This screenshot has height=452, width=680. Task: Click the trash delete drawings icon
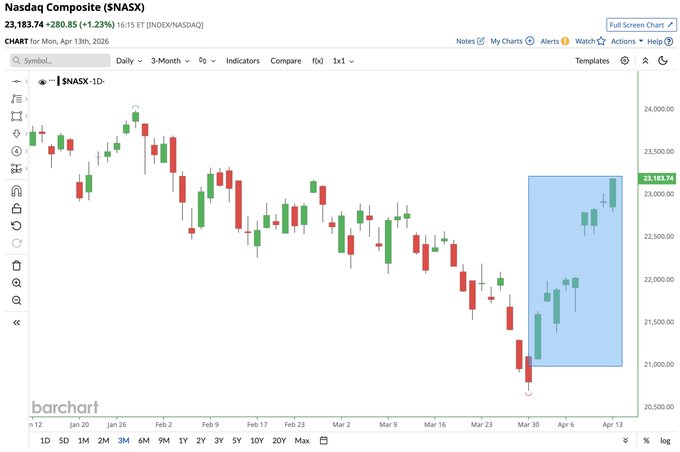pyautogui.click(x=16, y=265)
